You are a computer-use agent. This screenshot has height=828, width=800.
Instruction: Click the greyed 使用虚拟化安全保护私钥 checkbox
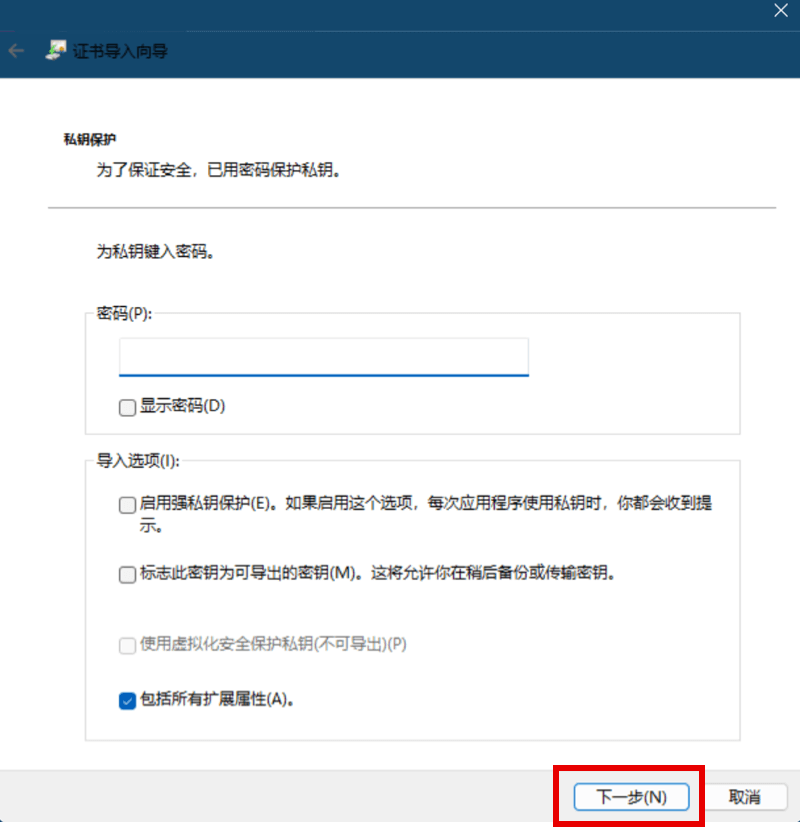(x=127, y=645)
